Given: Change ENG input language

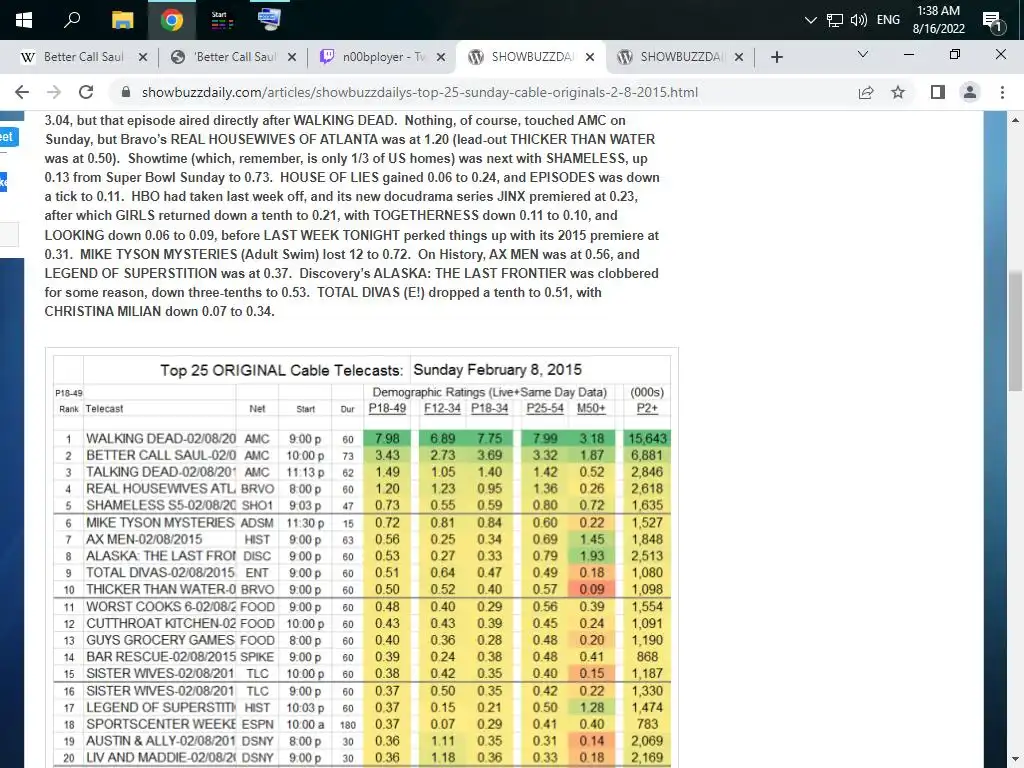Looking at the screenshot, I should tap(888, 20).
